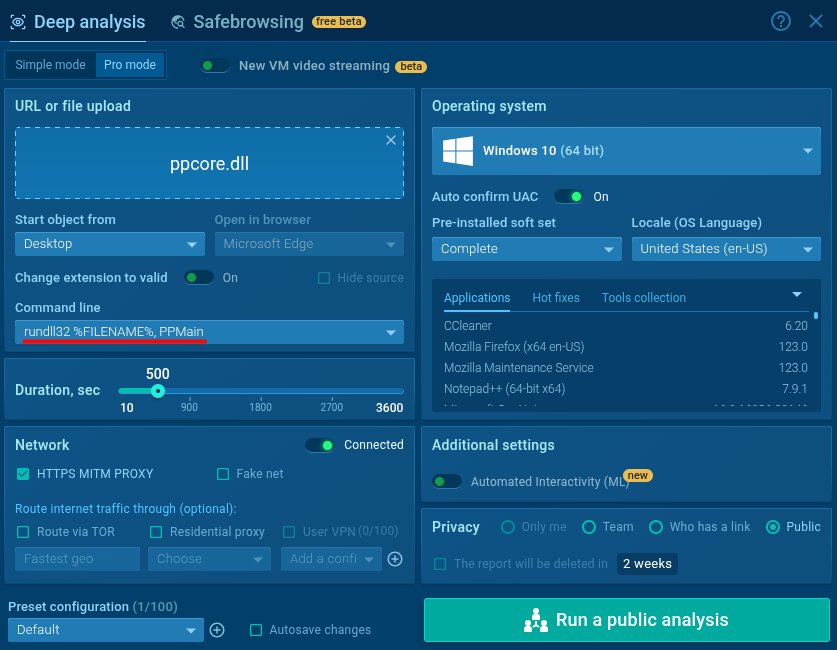
Task: Check the Hide source checkbox
Action: 323,278
